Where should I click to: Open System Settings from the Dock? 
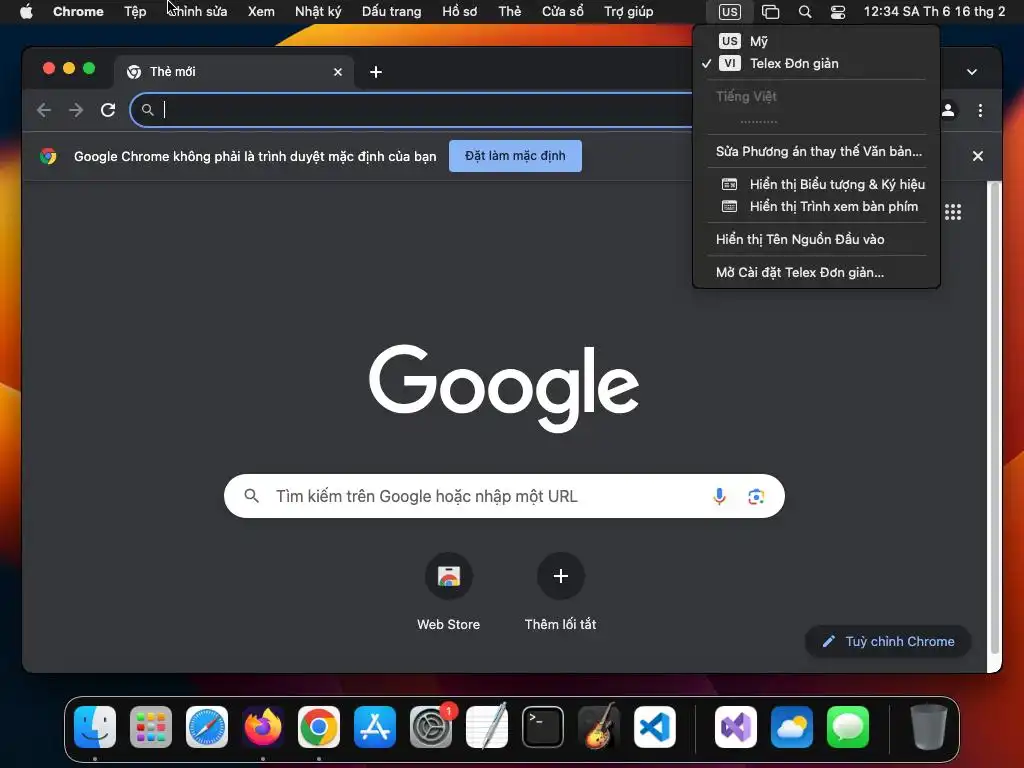pos(431,726)
